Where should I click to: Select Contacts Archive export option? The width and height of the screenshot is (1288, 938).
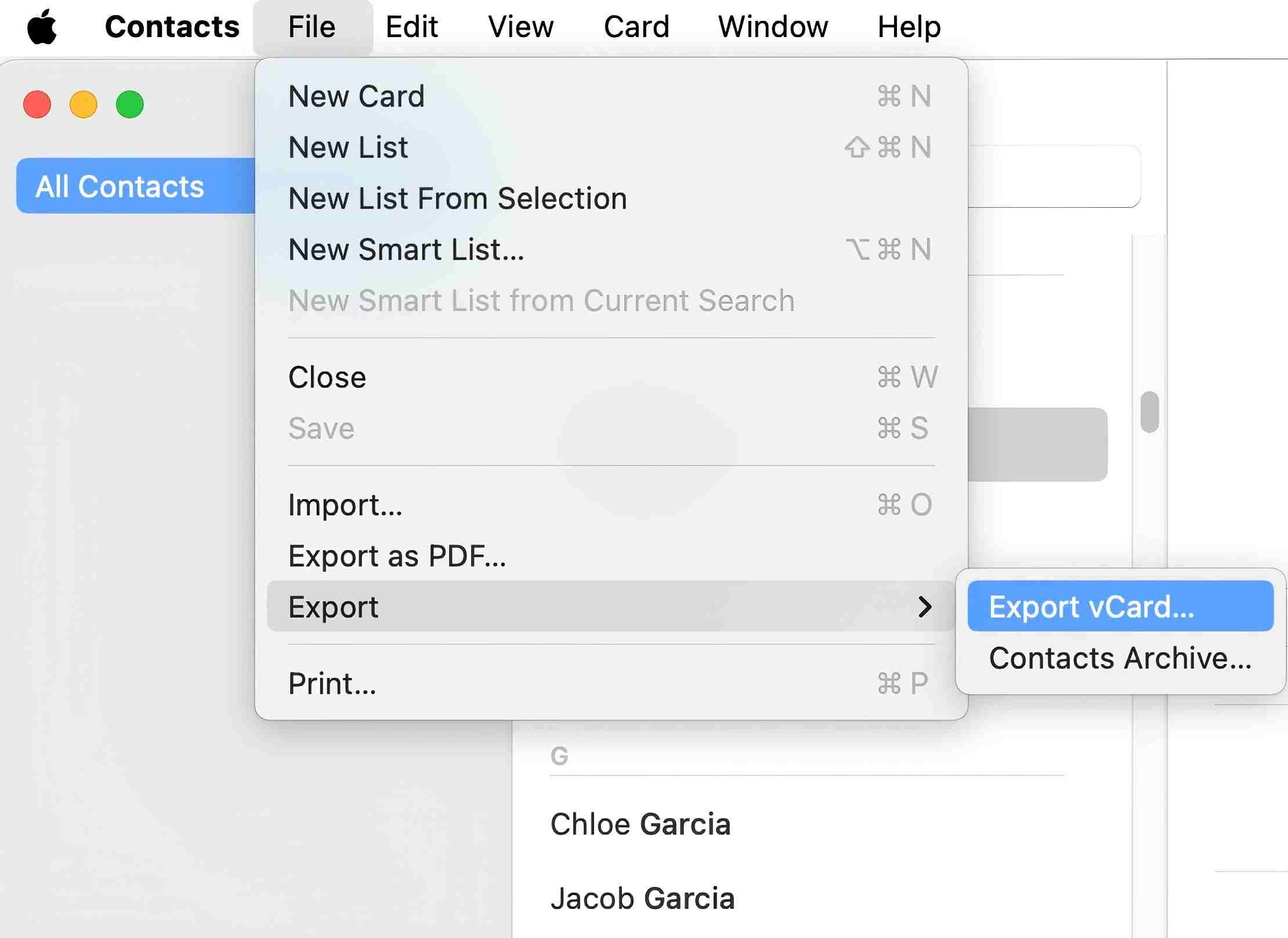(1120, 658)
